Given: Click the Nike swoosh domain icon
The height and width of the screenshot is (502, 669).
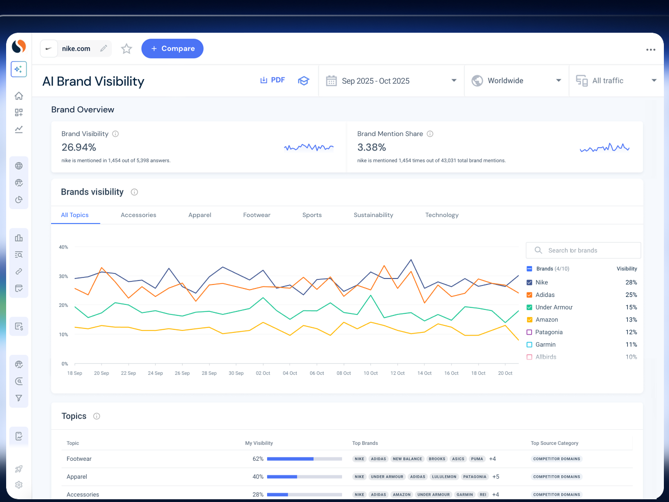Looking at the screenshot, I should click(49, 49).
